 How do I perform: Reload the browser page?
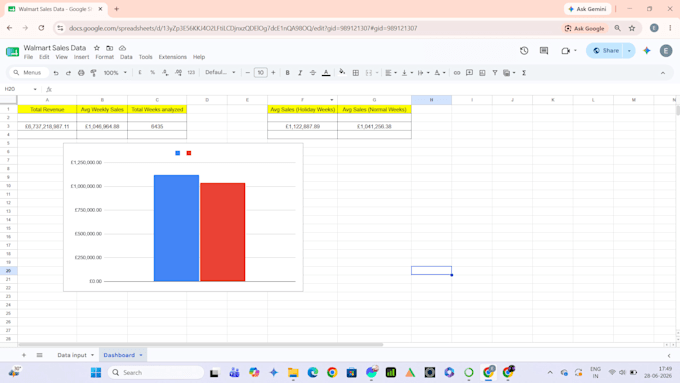[41, 28]
